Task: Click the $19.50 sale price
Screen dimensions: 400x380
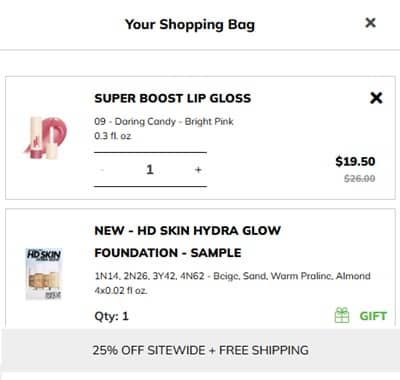Action: (355, 161)
